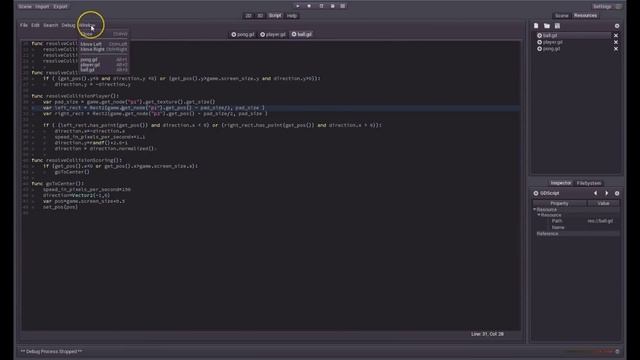
Task: Open the Import menu
Action: [42, 7]
